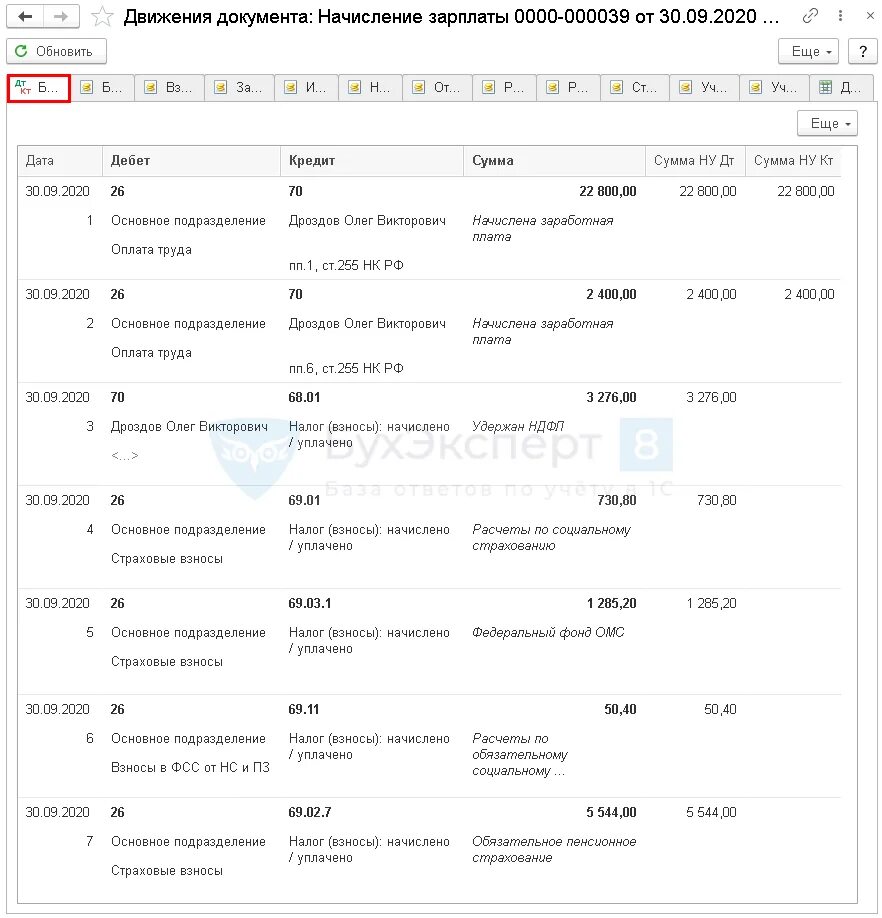Image resolution: width=882 pixels, height=918 pixels.
Task: Close the document movements window
Action: 870,16
